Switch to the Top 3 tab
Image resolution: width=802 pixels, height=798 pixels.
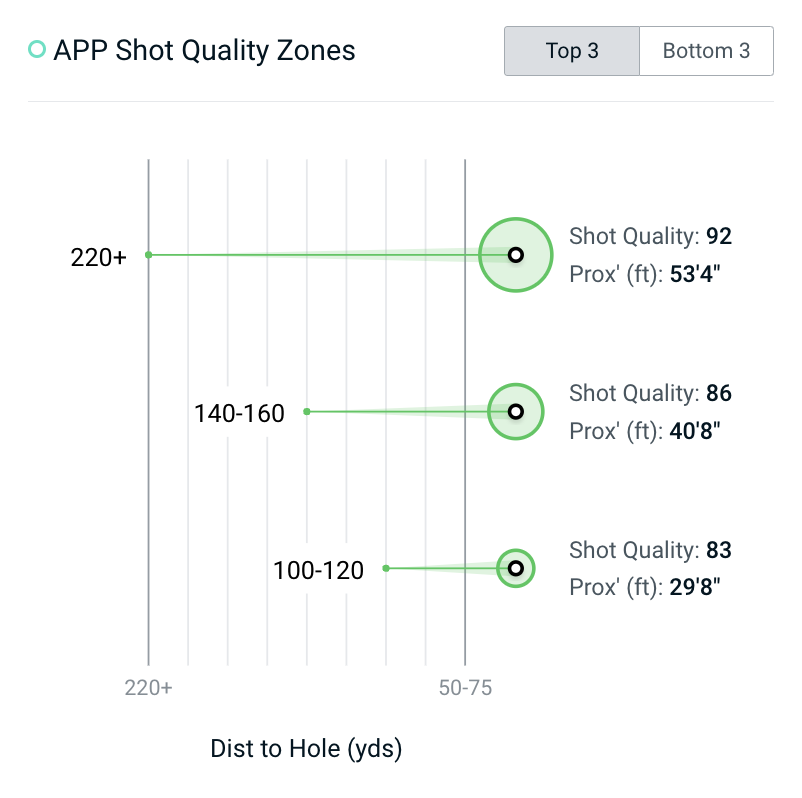(571, 51)
